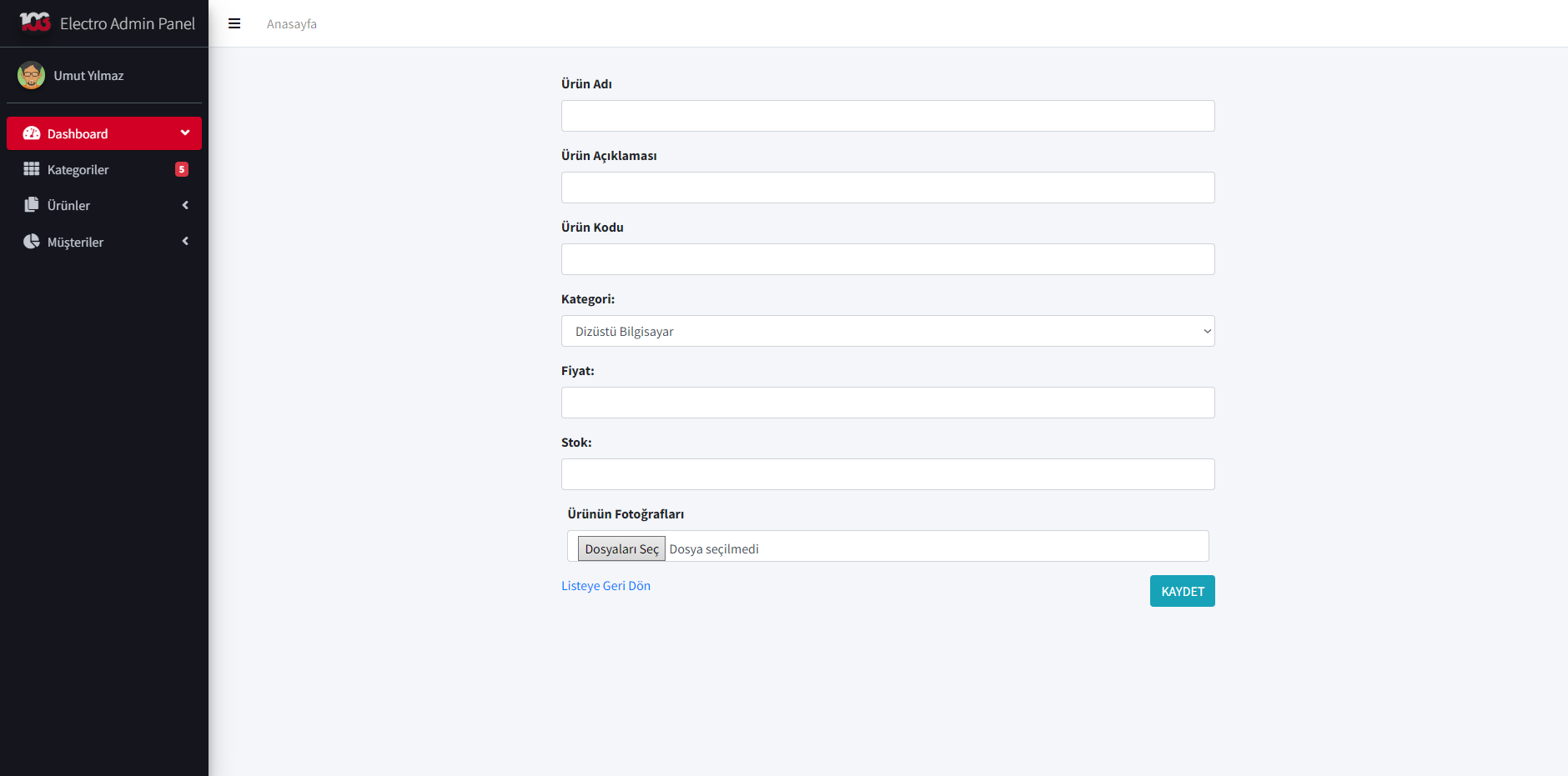Screen dimensions: 1568x776
Task: Click the Ürünler copy icon
Action: tap(32, 205)
